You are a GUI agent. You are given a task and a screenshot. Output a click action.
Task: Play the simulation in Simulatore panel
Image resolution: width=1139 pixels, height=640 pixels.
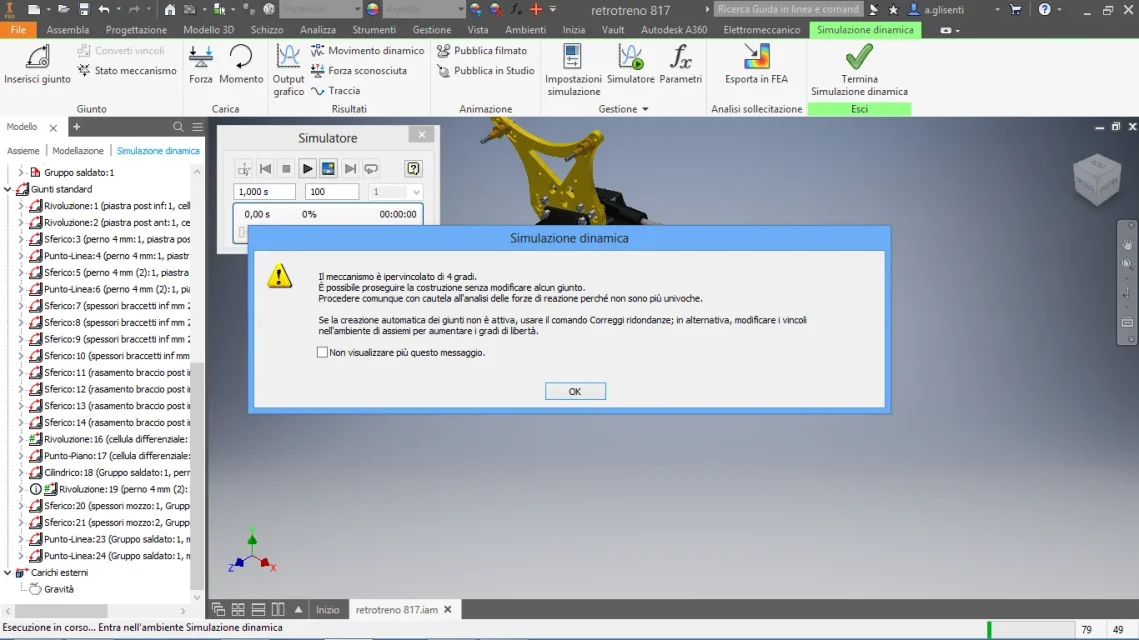click(307, 169)
